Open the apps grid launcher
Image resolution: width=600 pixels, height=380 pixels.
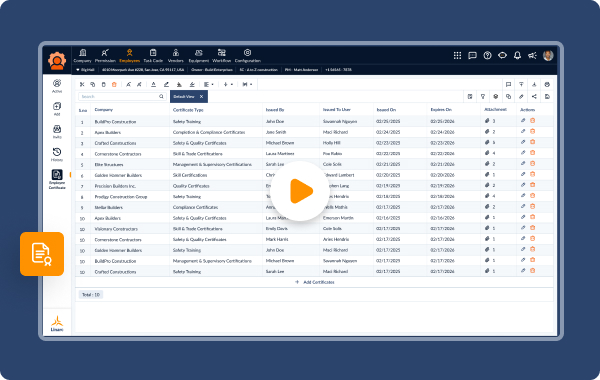coord(457,55)
